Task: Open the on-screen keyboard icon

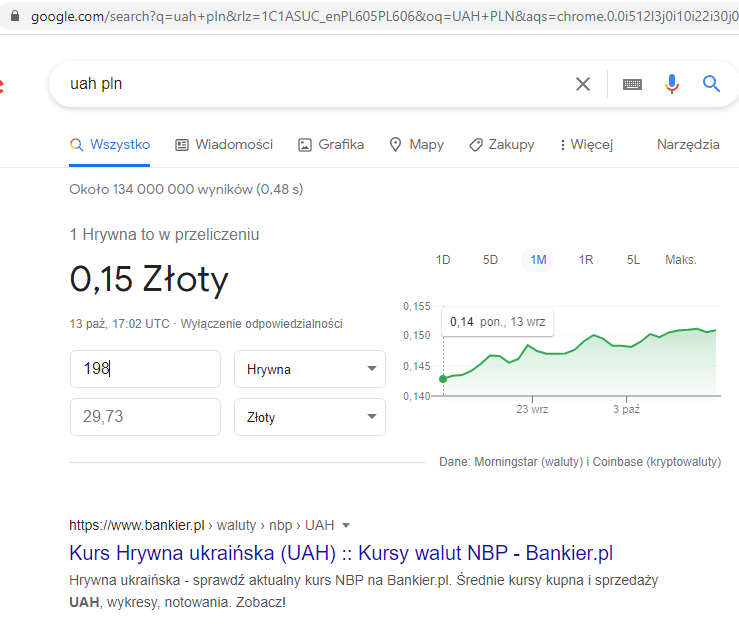Action: (x=632, y=84)
